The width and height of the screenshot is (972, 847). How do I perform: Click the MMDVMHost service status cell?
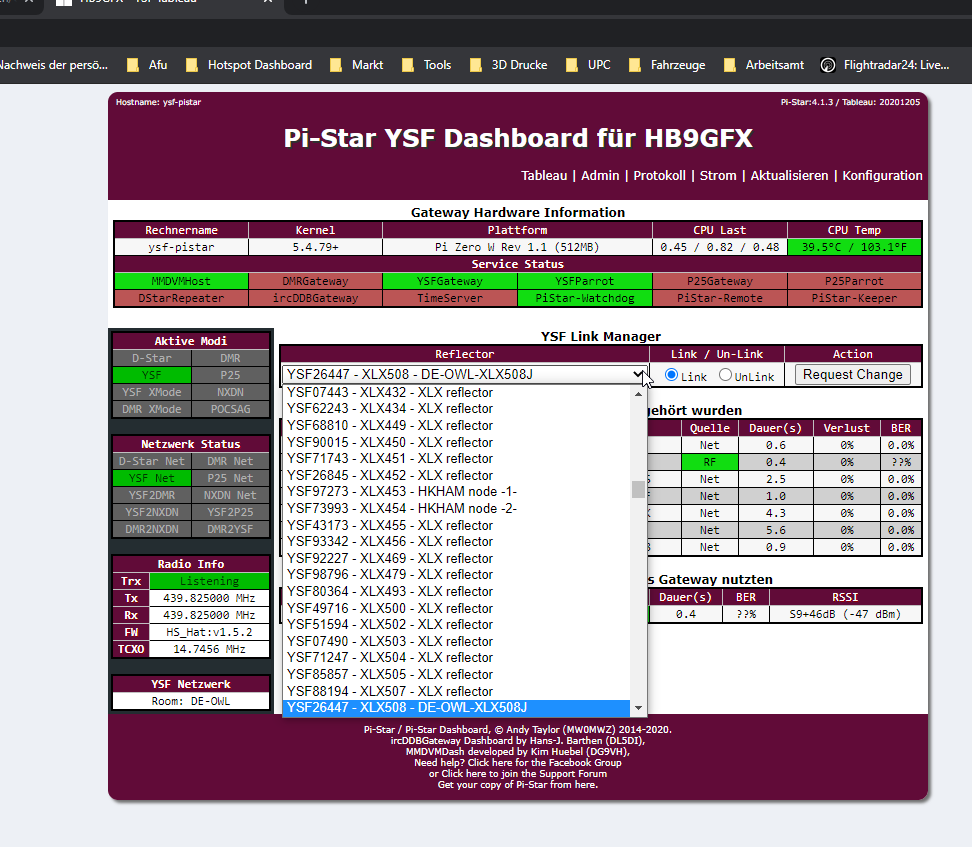181,282
